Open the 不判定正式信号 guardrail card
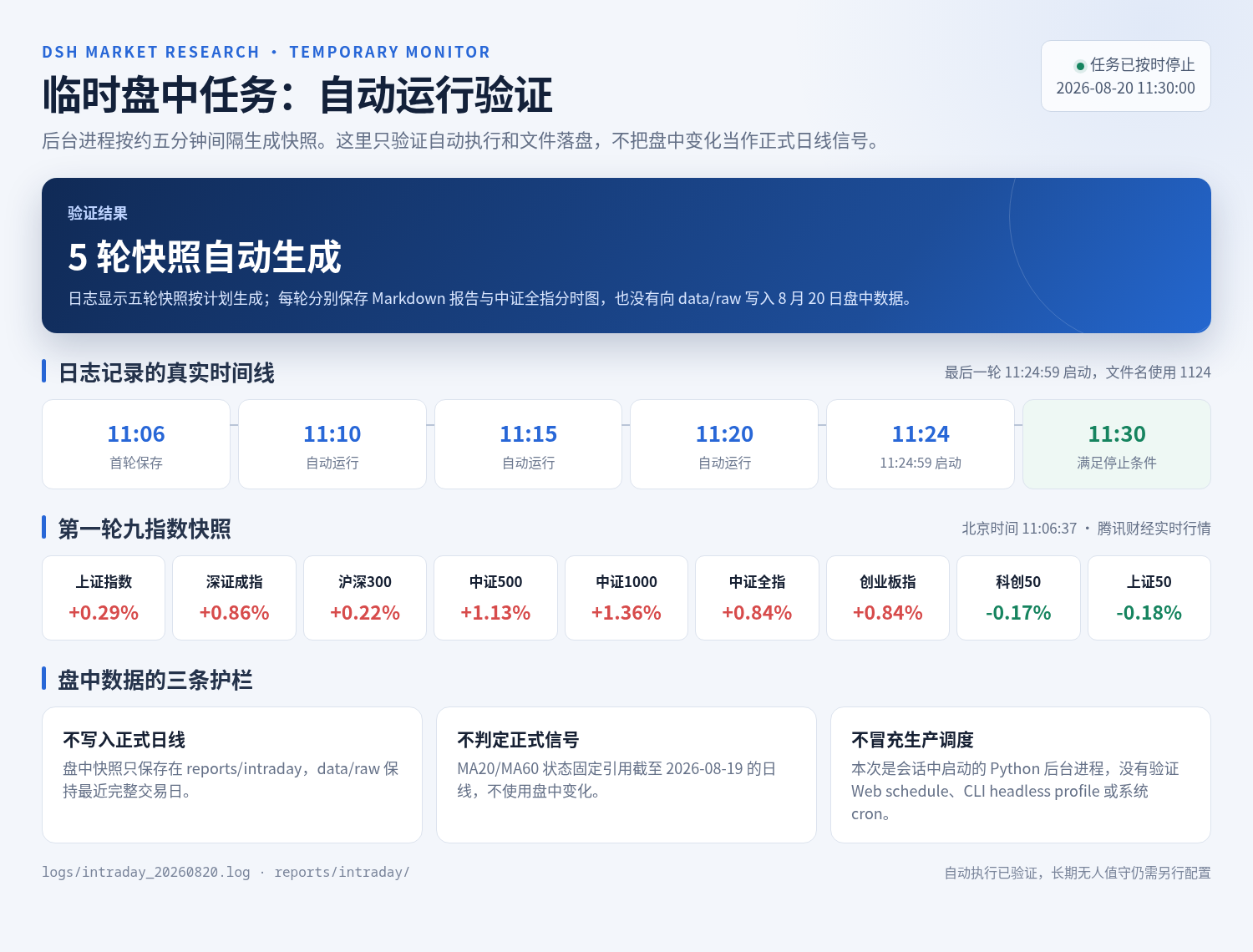This screenshot has width=1253, height=952. (x=626, y=775)
